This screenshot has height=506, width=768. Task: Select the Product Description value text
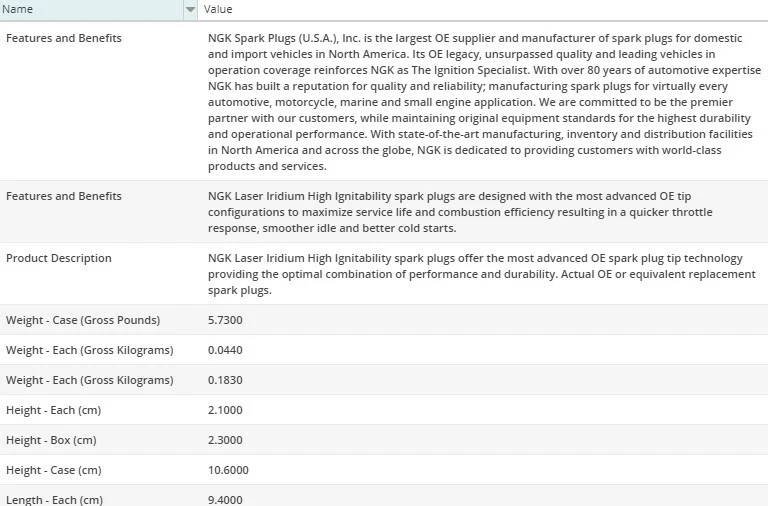click(481, 274)
